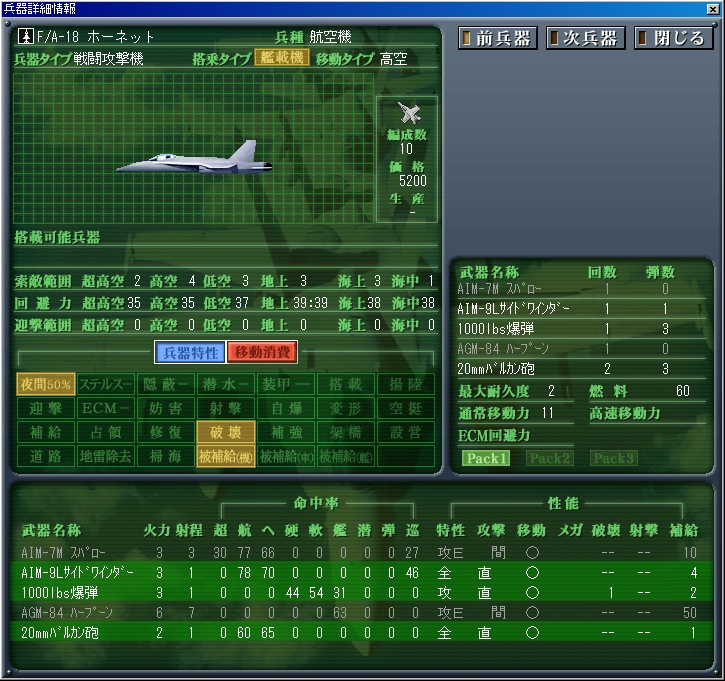Click the 地雷除去 trait cell

coord(106,456)
